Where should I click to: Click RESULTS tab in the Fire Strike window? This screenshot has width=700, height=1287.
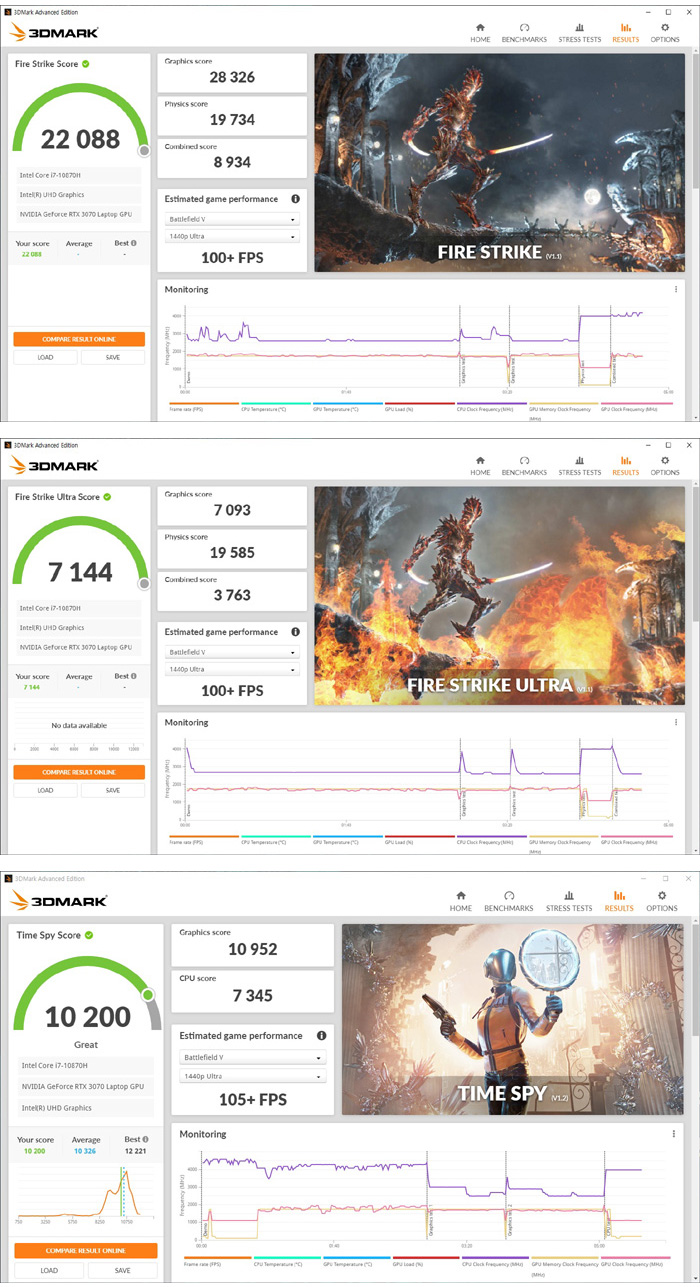click(x=625, y=33)
